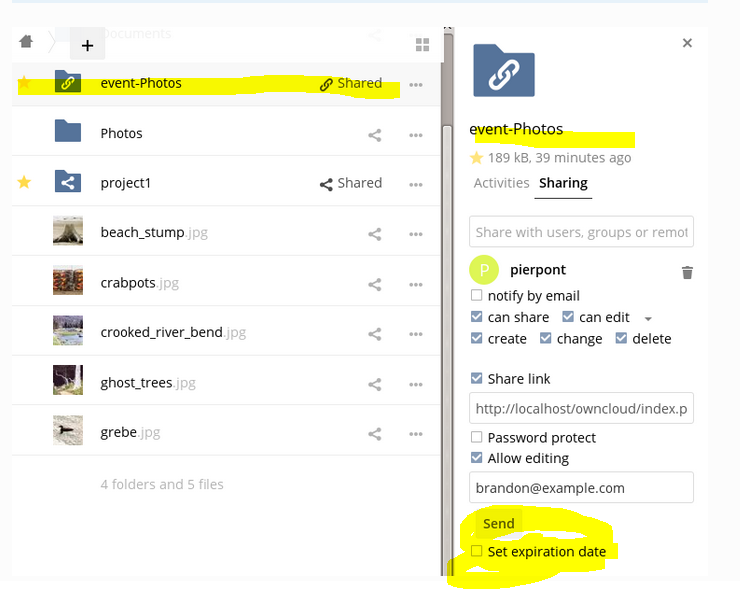Open more actions menu for event-Photos
The width and height of the screenshot is (740, 589).
[x=416, y=85]
